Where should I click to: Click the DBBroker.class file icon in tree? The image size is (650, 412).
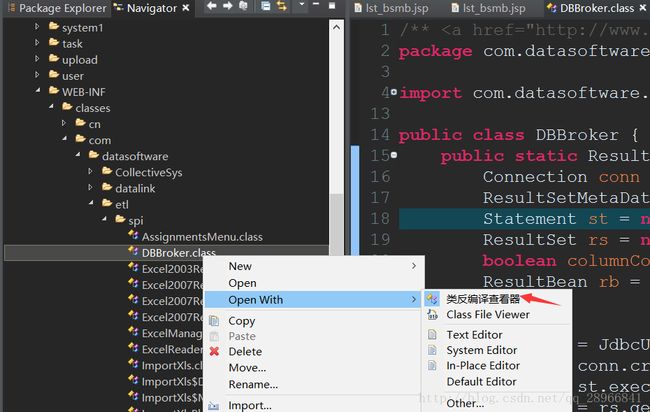133,251
